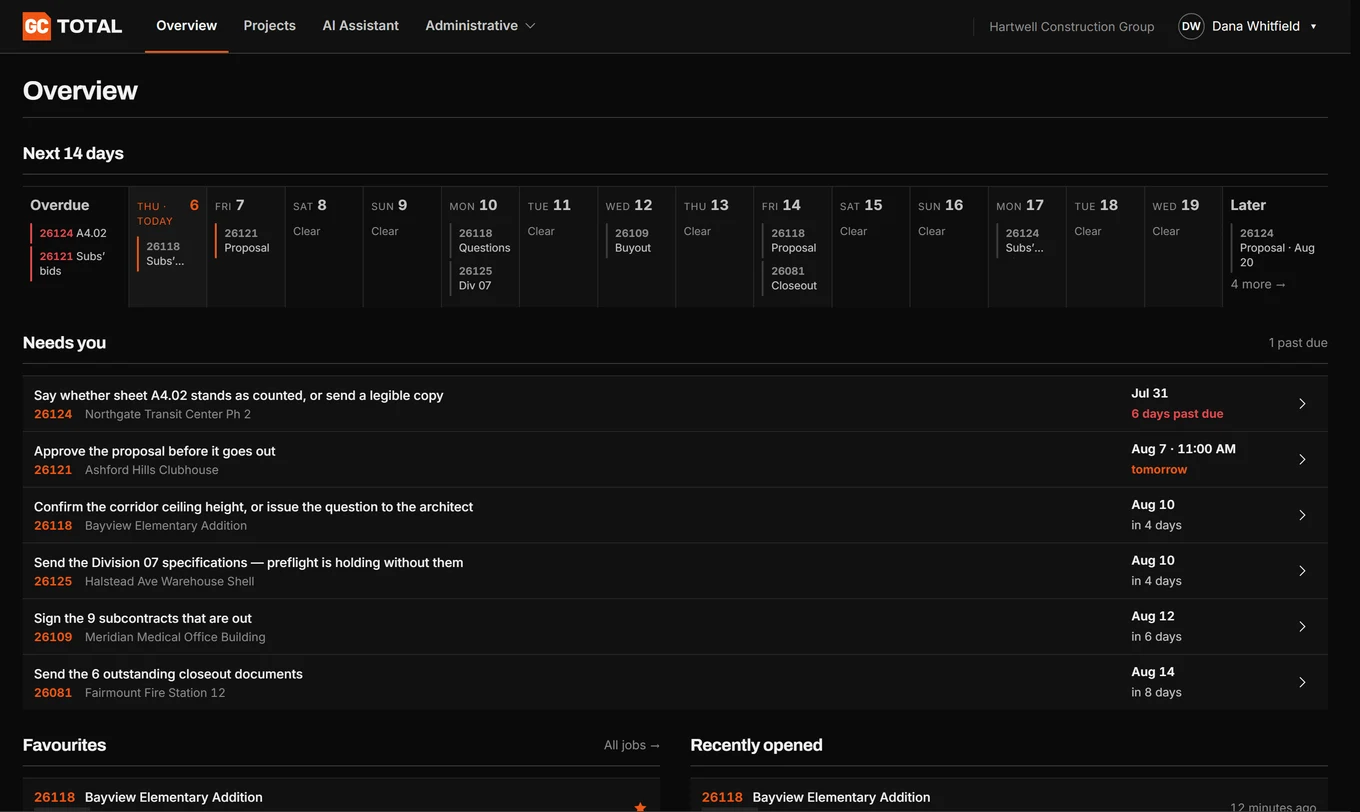
Task: Click Meridian Medical Office Building project name
Action: (175, 637)
